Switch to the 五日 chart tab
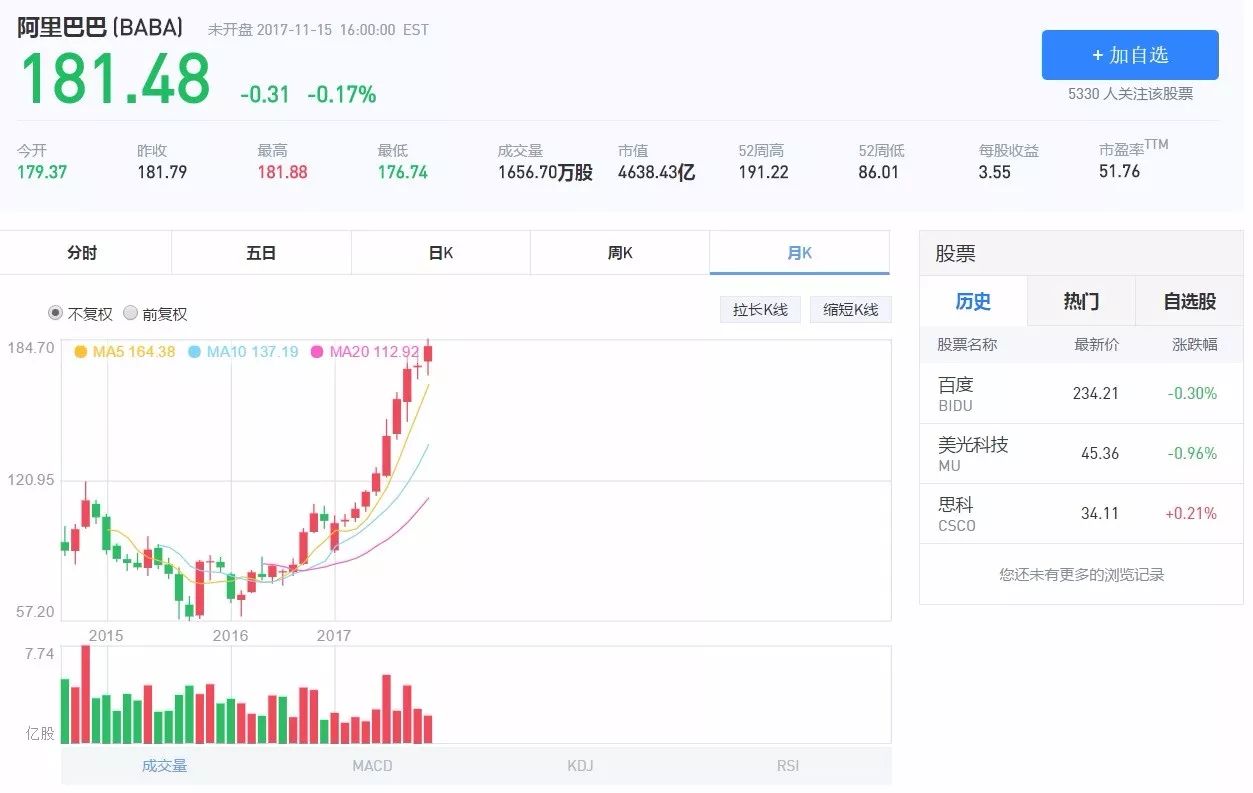1253x793 pixels. (261, 253)
